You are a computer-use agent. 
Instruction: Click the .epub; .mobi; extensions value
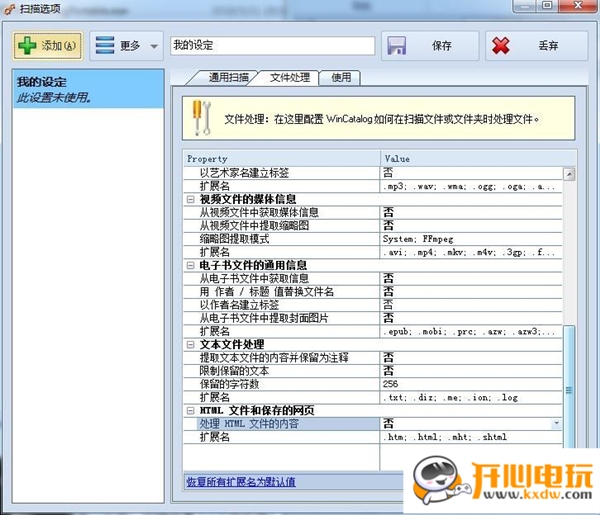(x=471, y=331)
